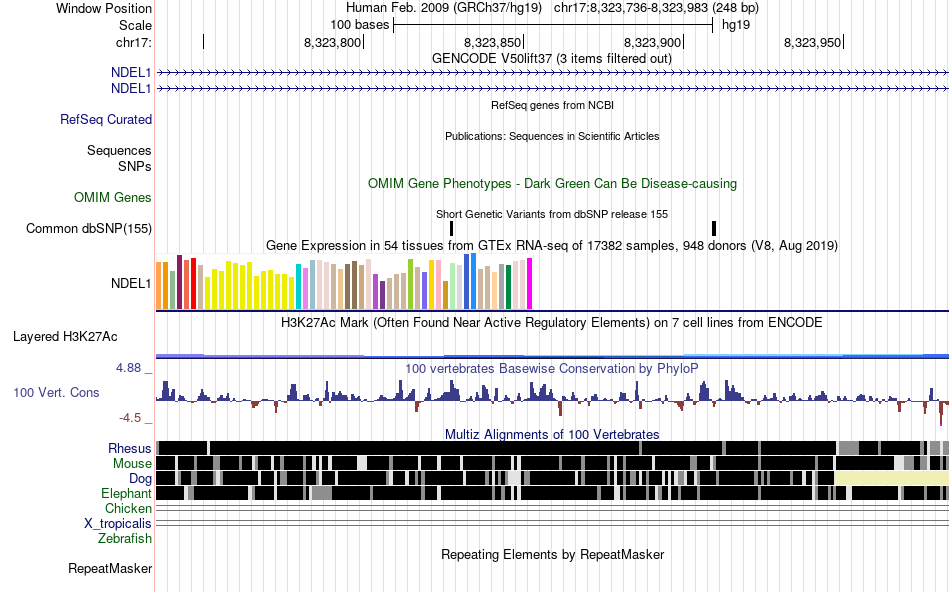Image resolution: width=950 pixels, height=592 pixels.
Task: Click the Zebrafish species label
Action: pyautogui.click(x=125, y=538)
